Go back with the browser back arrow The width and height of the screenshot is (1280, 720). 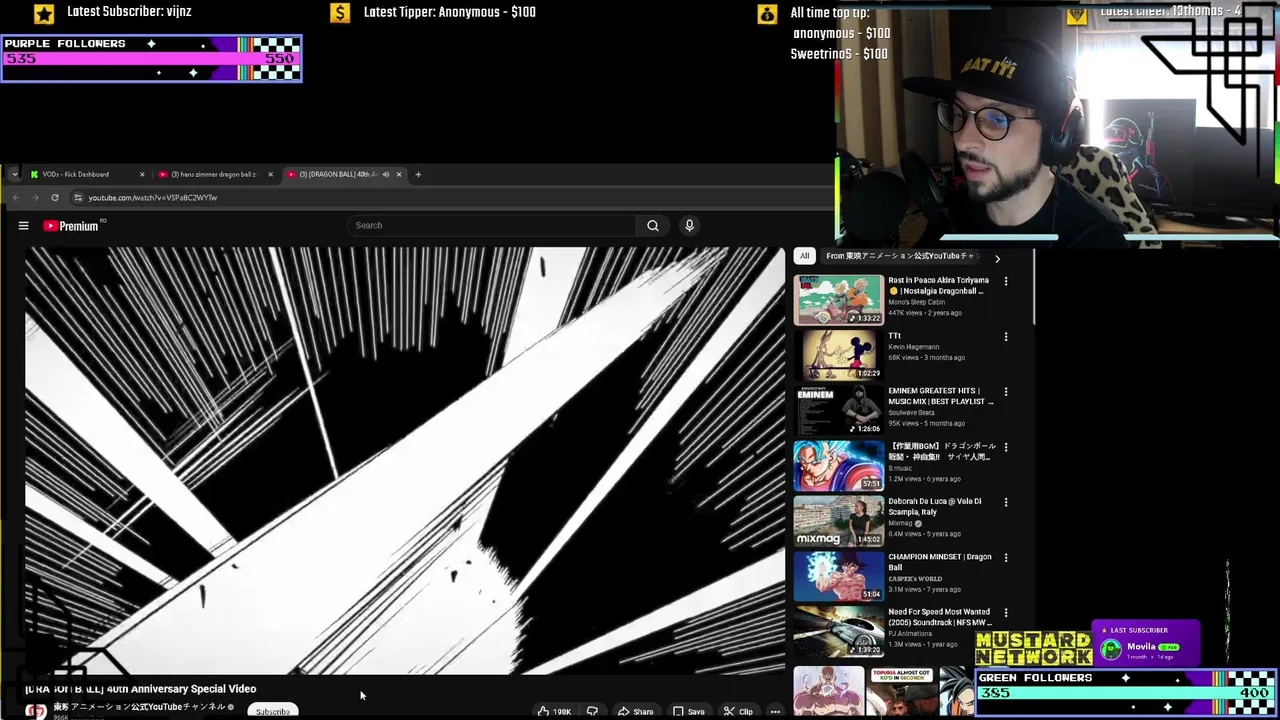(15, 198)
